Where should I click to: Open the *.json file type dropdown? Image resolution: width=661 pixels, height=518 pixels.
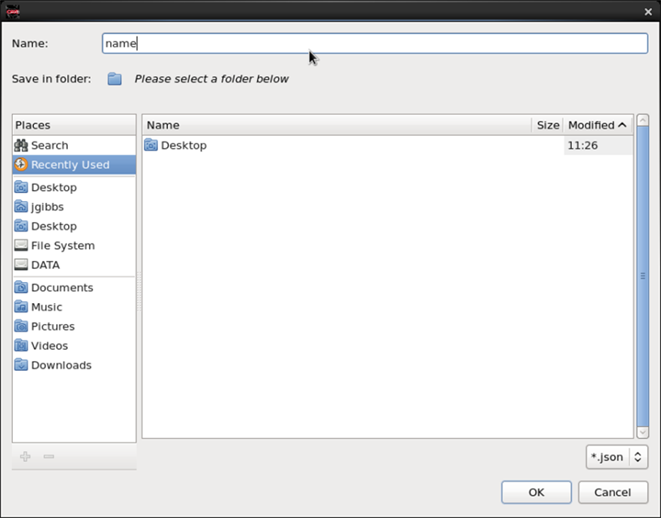[617, 457]
